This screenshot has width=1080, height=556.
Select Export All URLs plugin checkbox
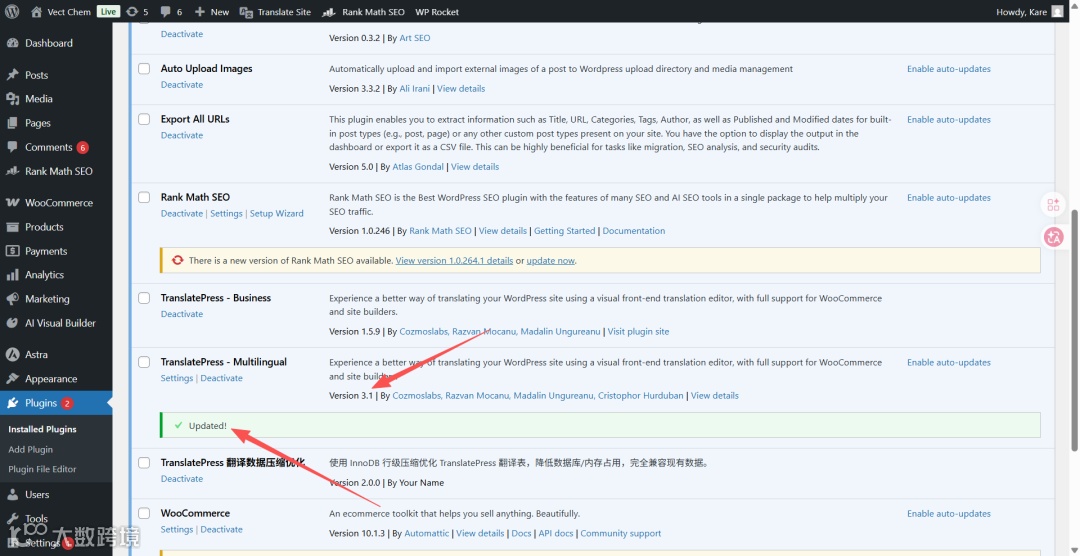tap(144, 119)
